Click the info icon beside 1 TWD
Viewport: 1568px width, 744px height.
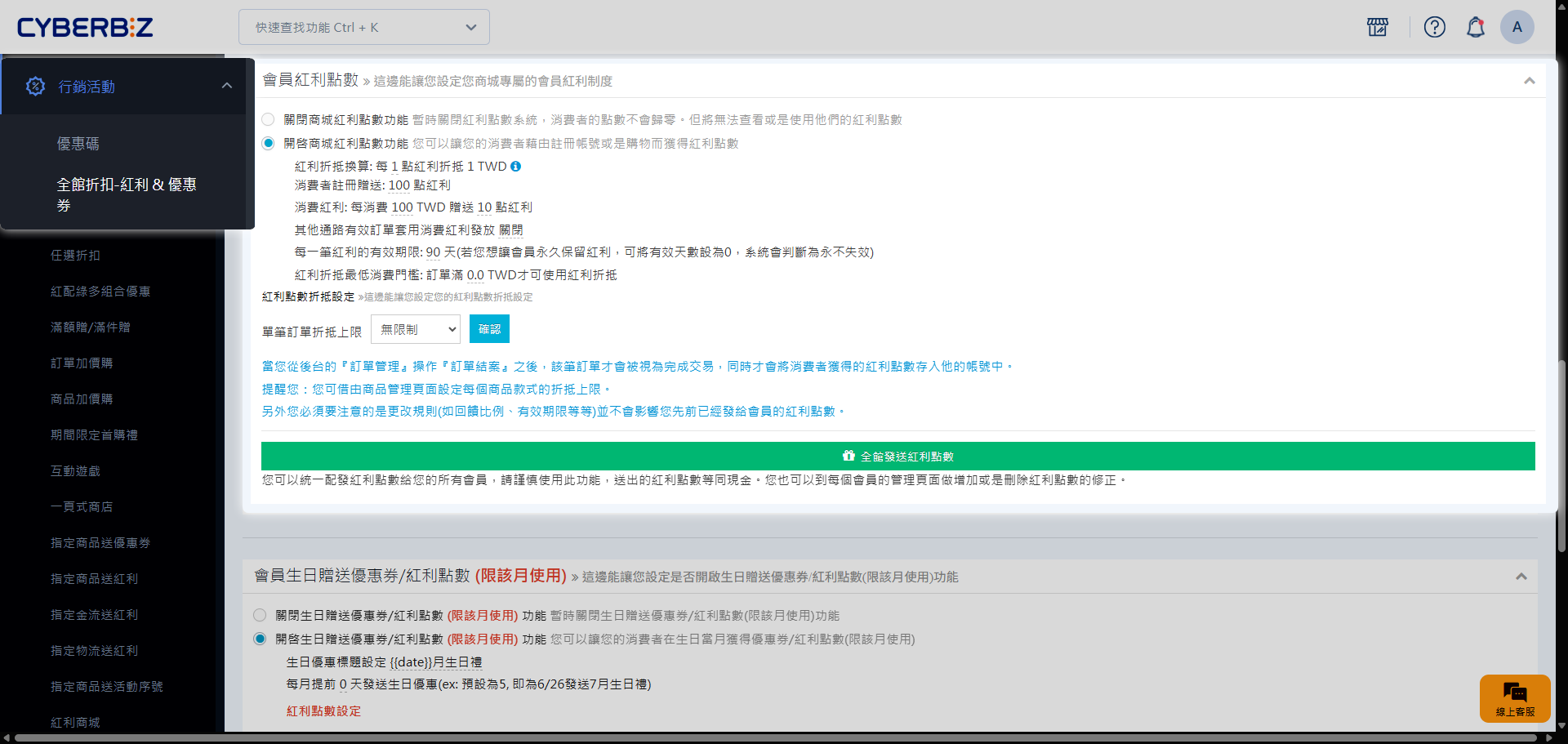(x=516, y=167)
